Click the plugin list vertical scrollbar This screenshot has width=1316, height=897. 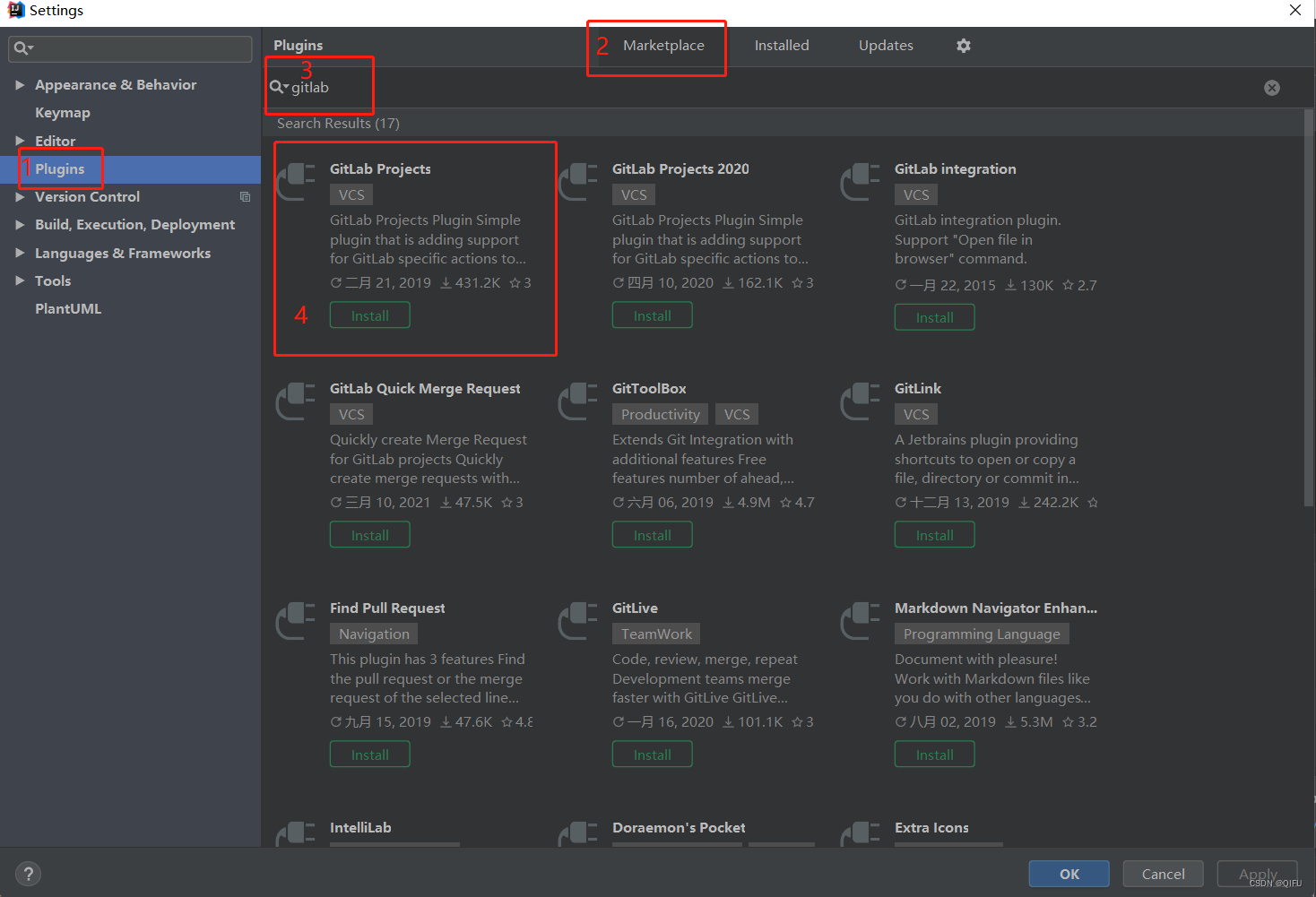(1309, 307)
